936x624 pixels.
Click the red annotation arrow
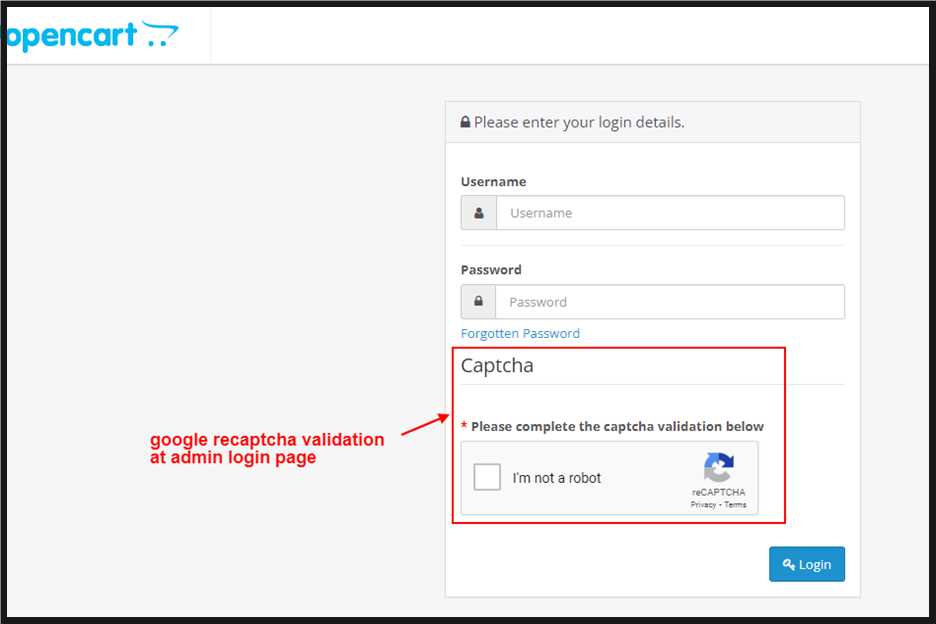tap(424, 427)
